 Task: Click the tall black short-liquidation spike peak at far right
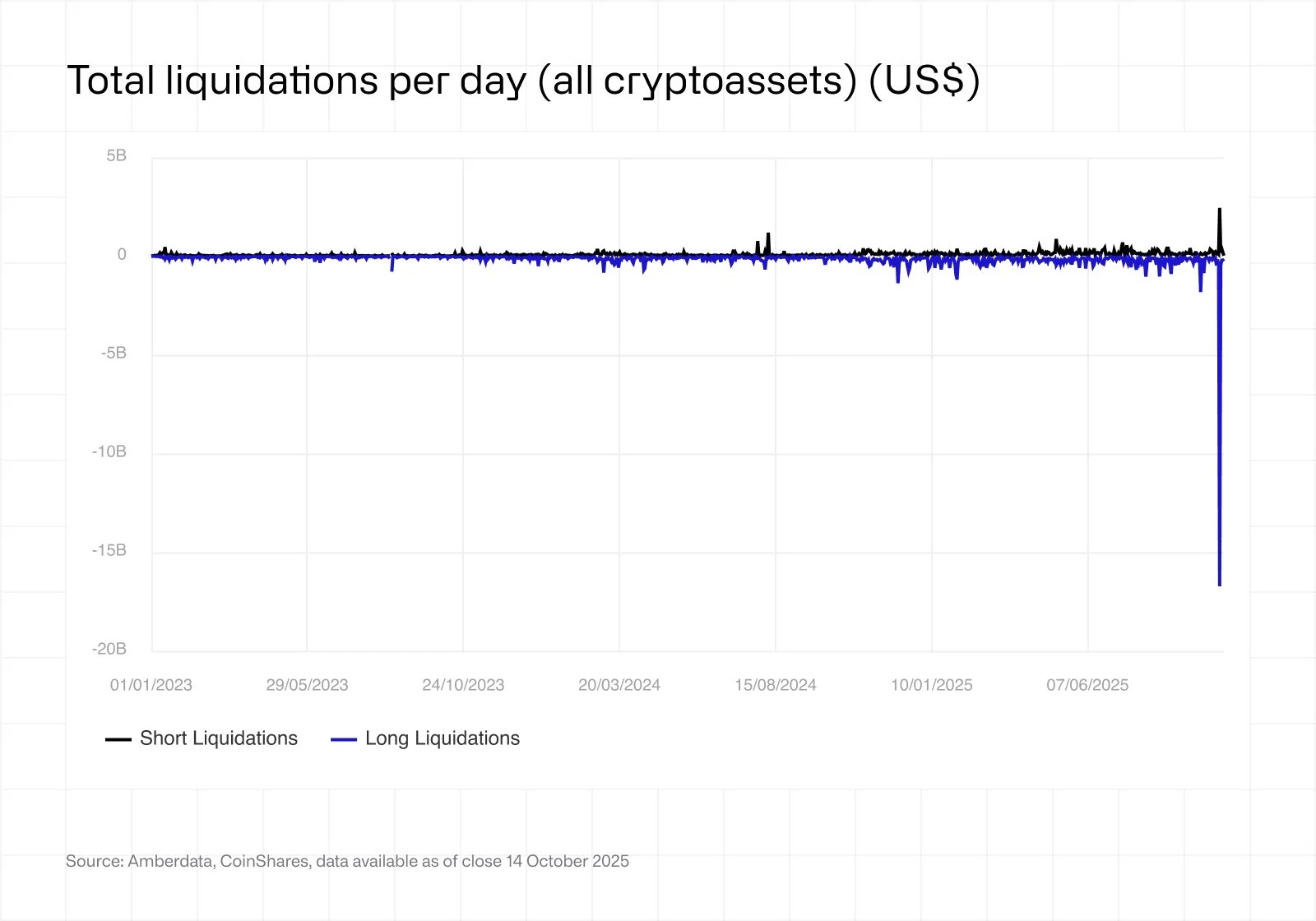point(1220,210)
